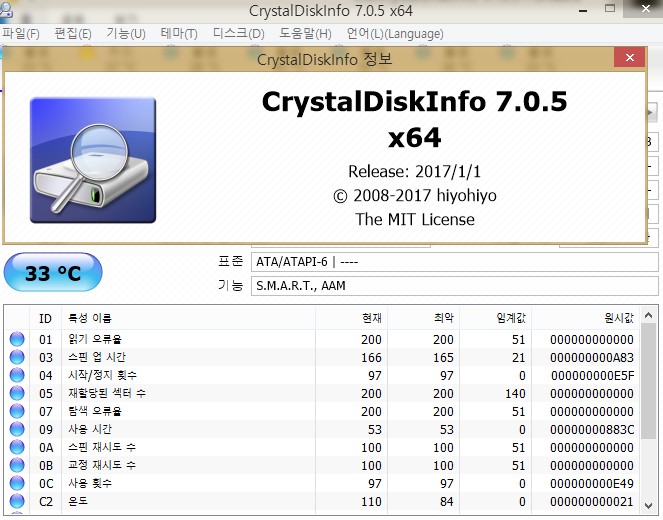Click status icon for 시작/정지 횟수 row

click(17, 375)
